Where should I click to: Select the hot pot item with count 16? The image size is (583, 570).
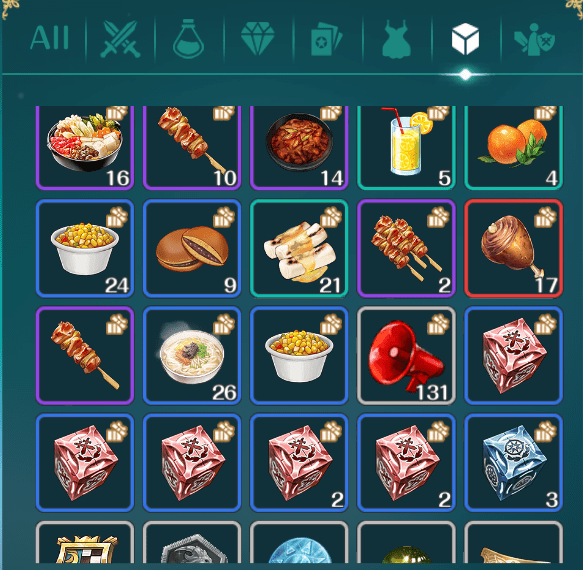coord(85,148)
